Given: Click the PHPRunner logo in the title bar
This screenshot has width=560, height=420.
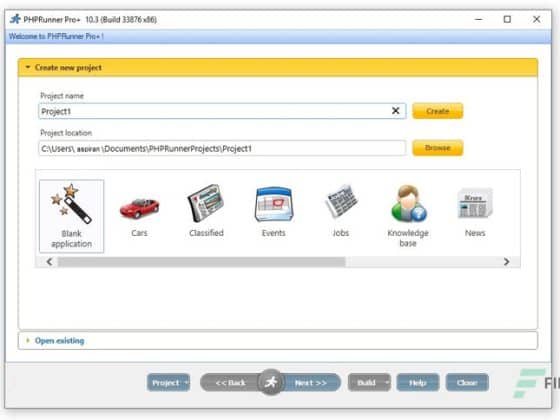Looking at the screenshot, I should coord(15,19).
